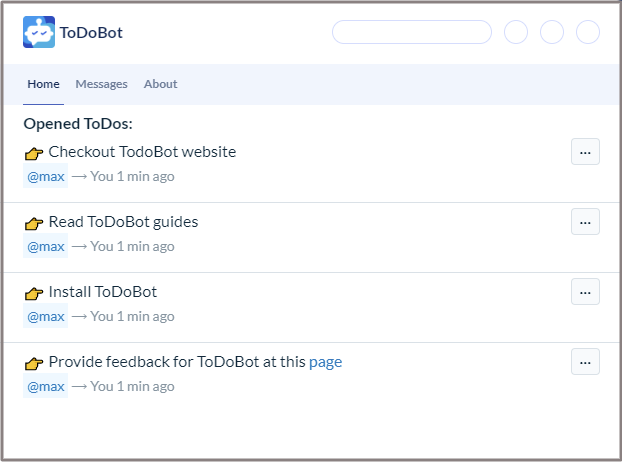The image size is (622, 463).
Task: Click the hand icon beside Read ToDoBot guides
Action: 34,223
